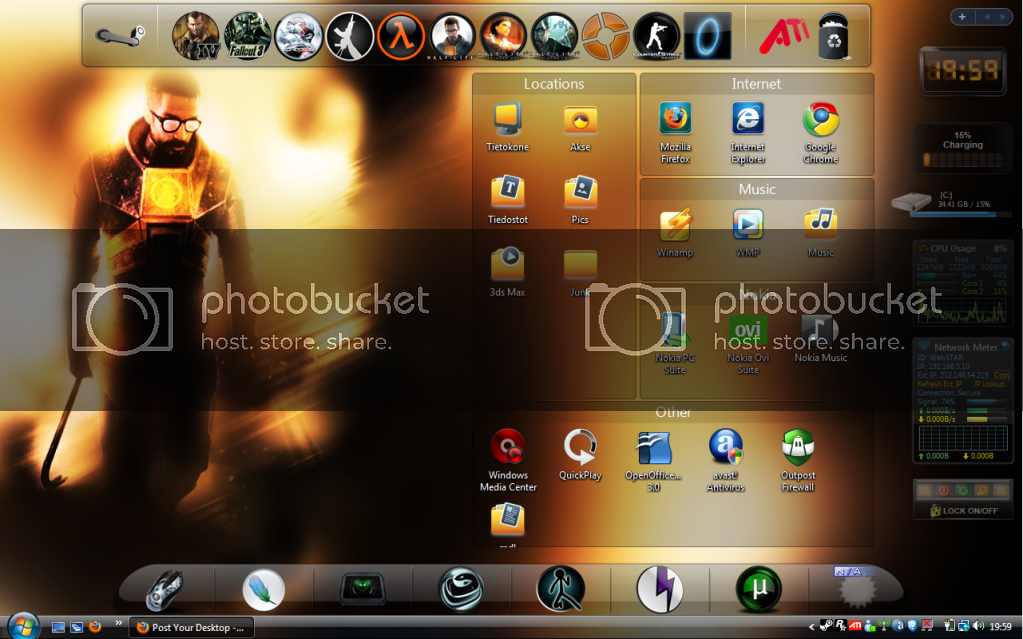Image resolution: width=1023 pixels, height=639 pixels.
Task: Launch Windows Media Center
Action: pos(508,461)
